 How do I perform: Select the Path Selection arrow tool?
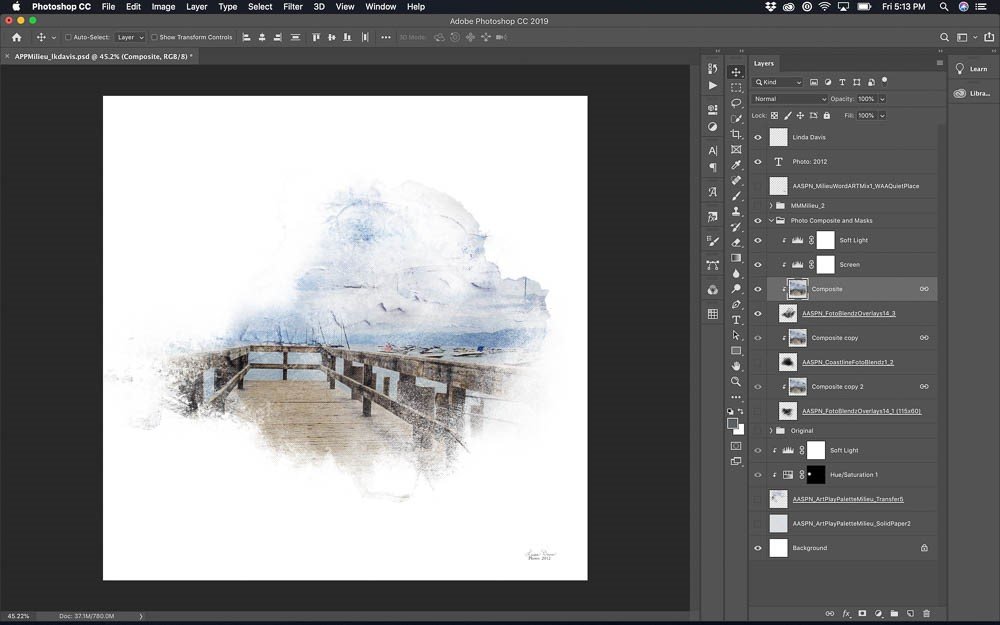click(736, 335)
